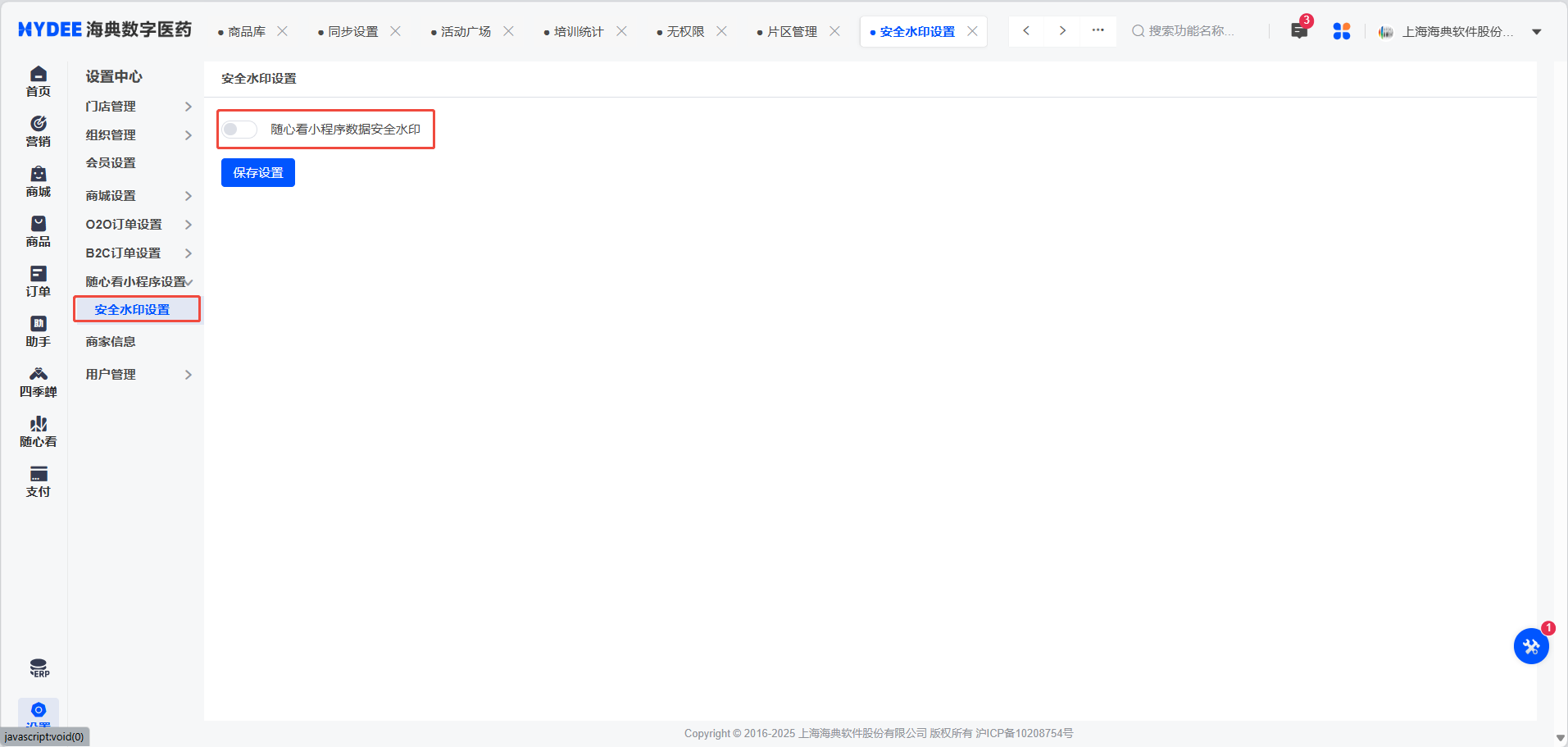Open the ERP icon at bottom left
Viewport: 1568px width, 747px height.
point(38,667)
